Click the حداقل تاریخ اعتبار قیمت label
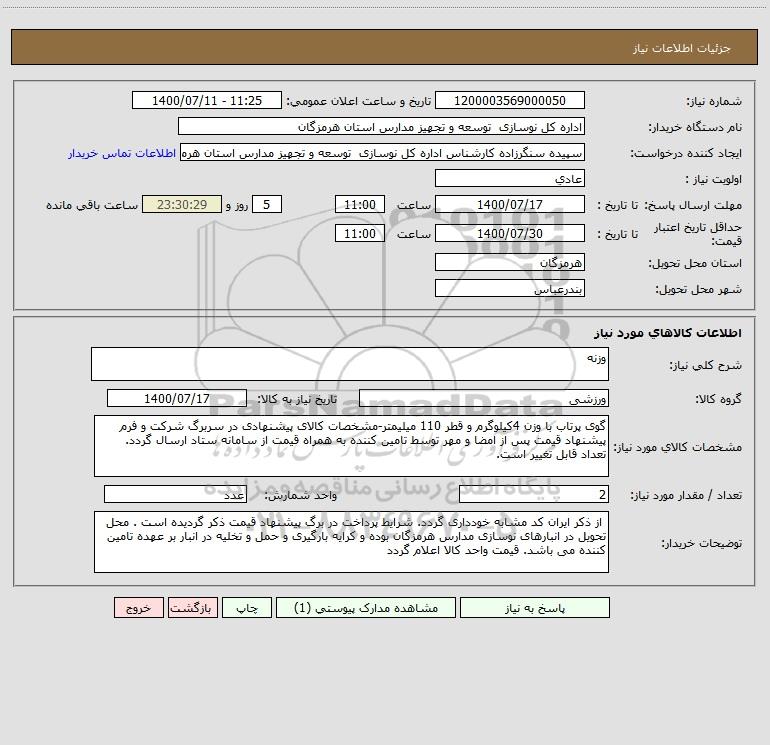This screenshot has height=745, width=770. pos(698,234)
